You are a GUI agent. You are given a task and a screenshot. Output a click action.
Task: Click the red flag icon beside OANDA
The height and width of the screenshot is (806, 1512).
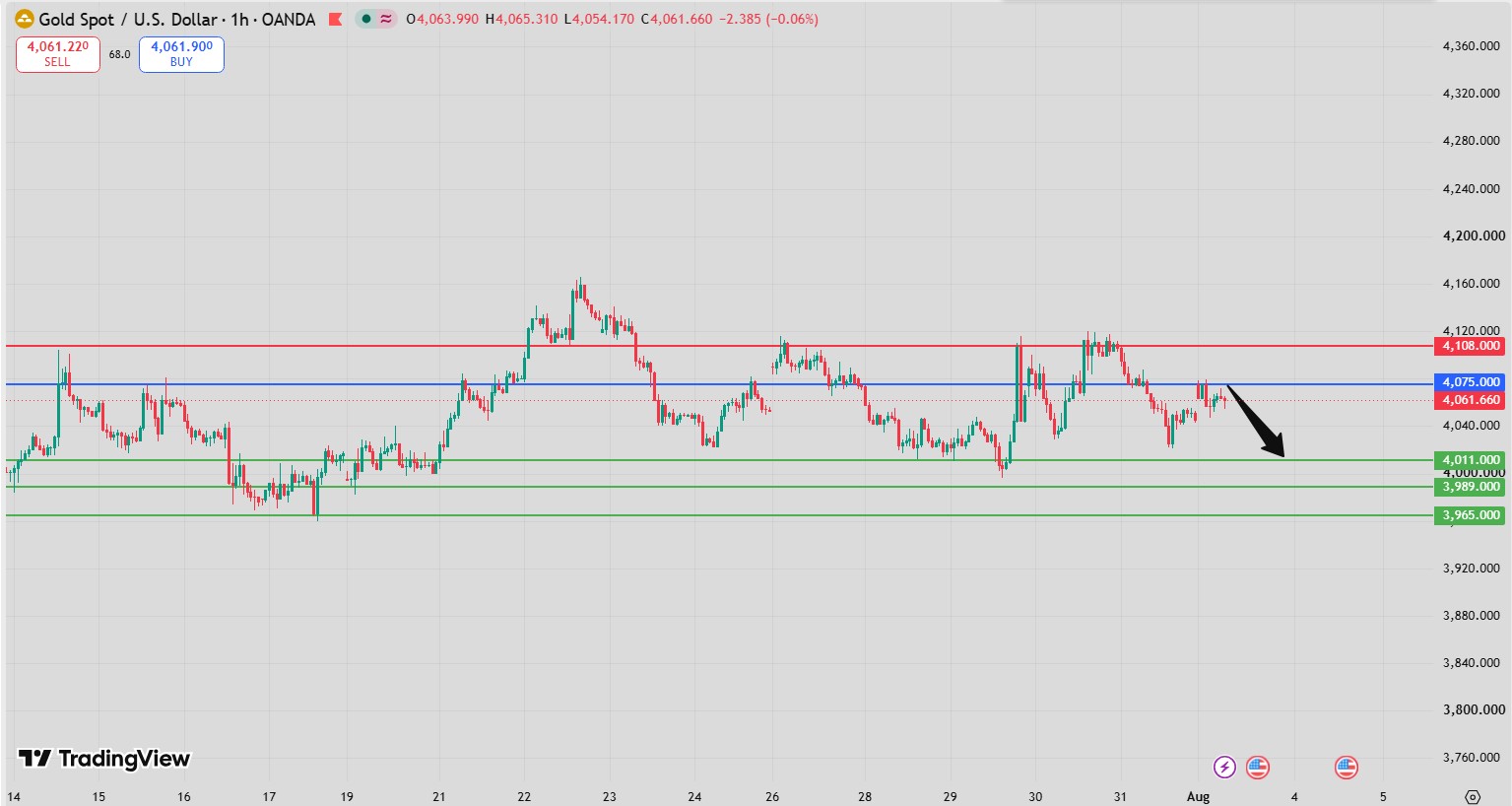[335, 19]
